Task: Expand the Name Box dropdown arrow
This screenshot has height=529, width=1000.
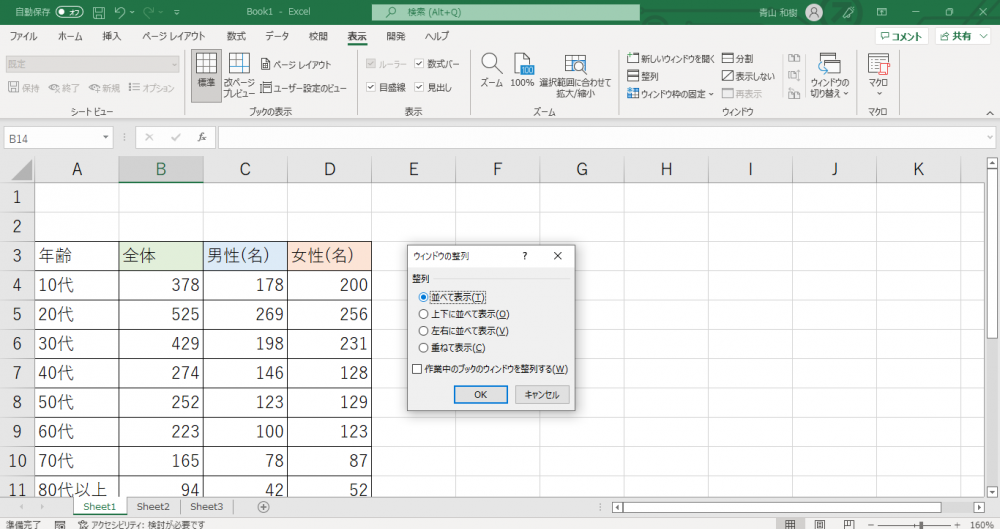Action: 105,138
